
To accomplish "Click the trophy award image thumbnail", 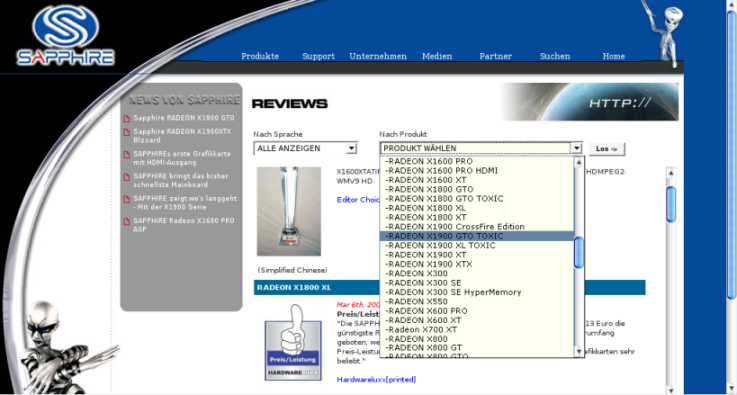I will (x=289, y=211).
